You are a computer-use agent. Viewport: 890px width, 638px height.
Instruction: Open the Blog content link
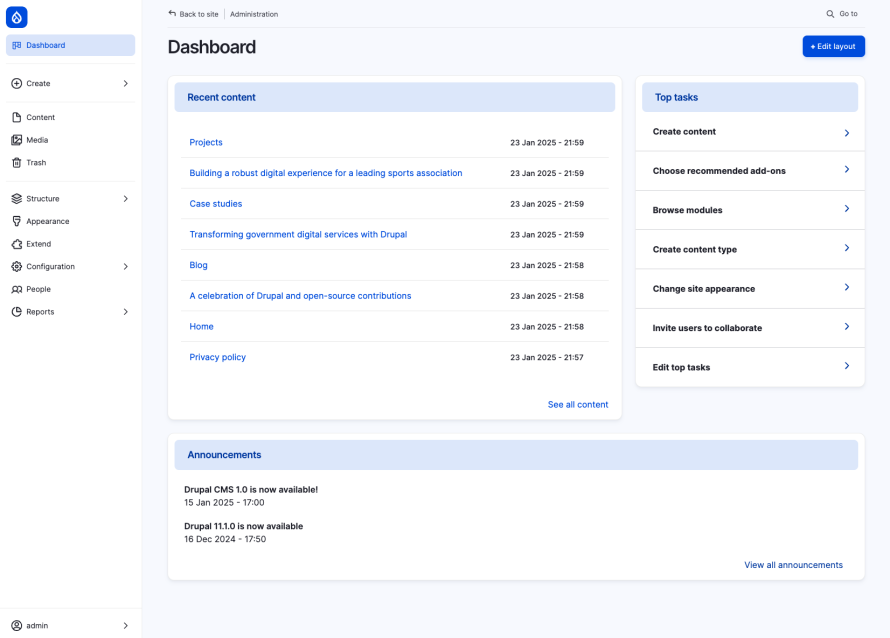199,265
